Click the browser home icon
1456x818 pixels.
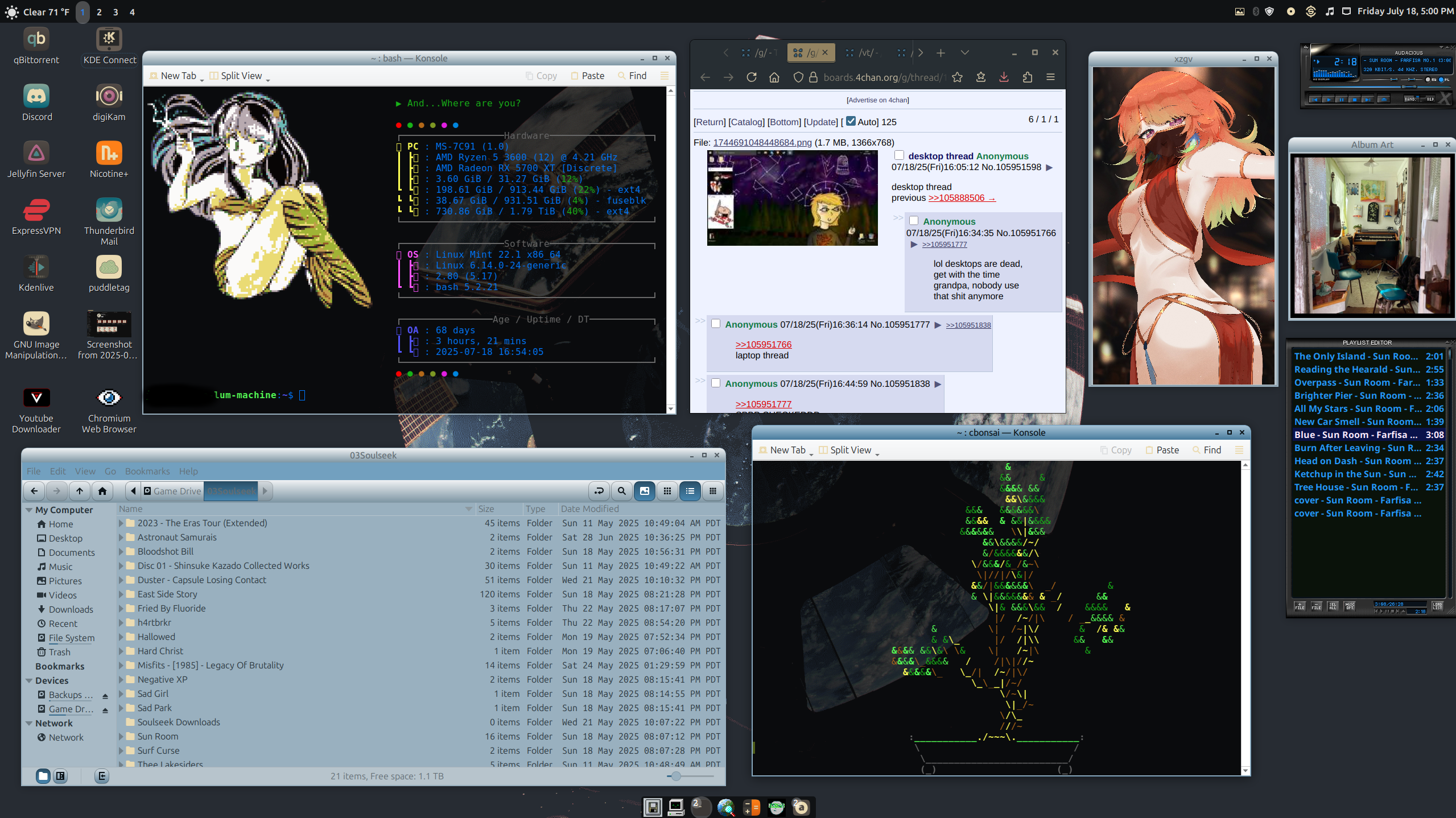click(x=774, y=77)
